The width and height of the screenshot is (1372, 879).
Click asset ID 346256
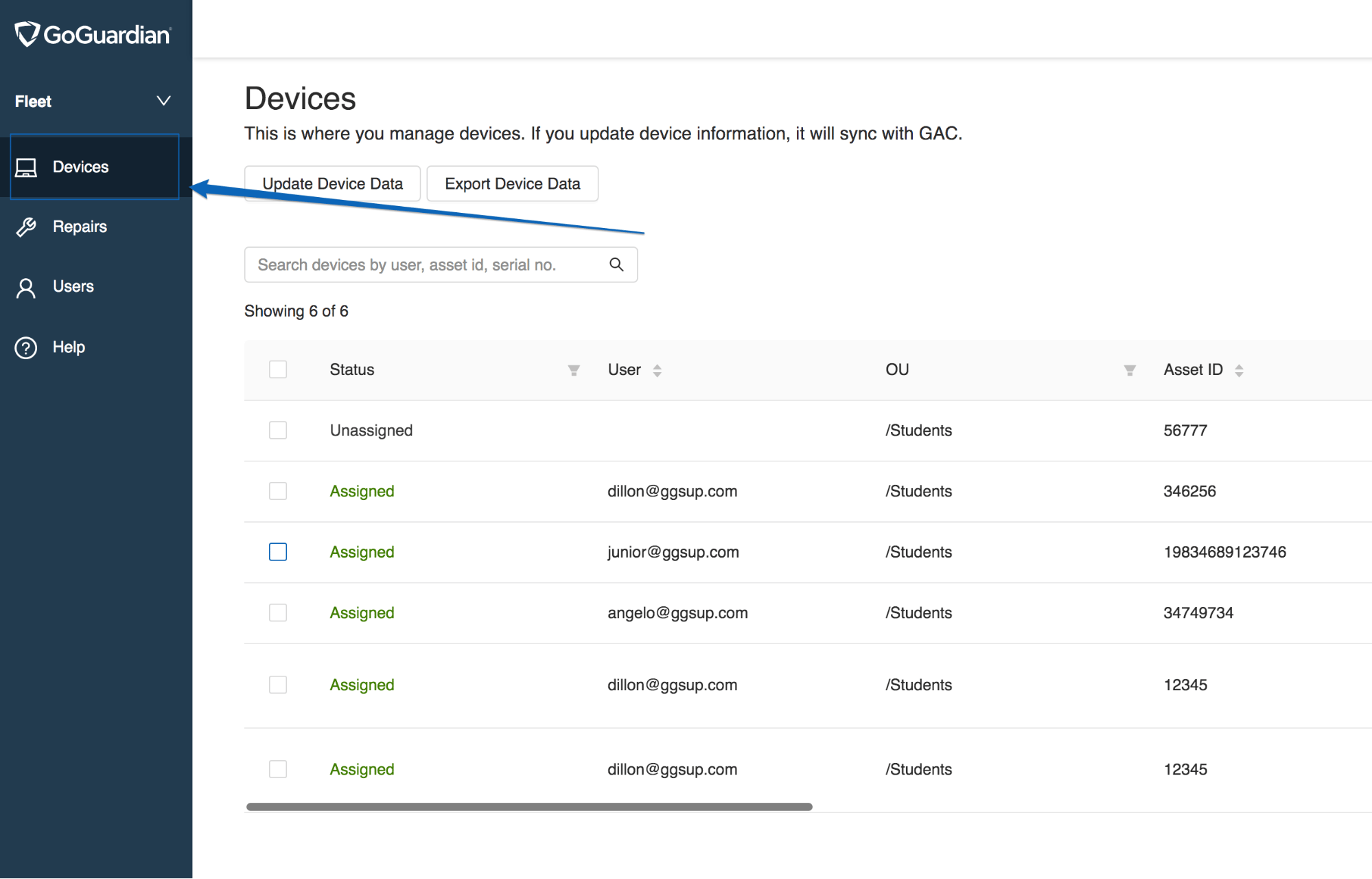pyautogui.click(x=1189, y=491)
